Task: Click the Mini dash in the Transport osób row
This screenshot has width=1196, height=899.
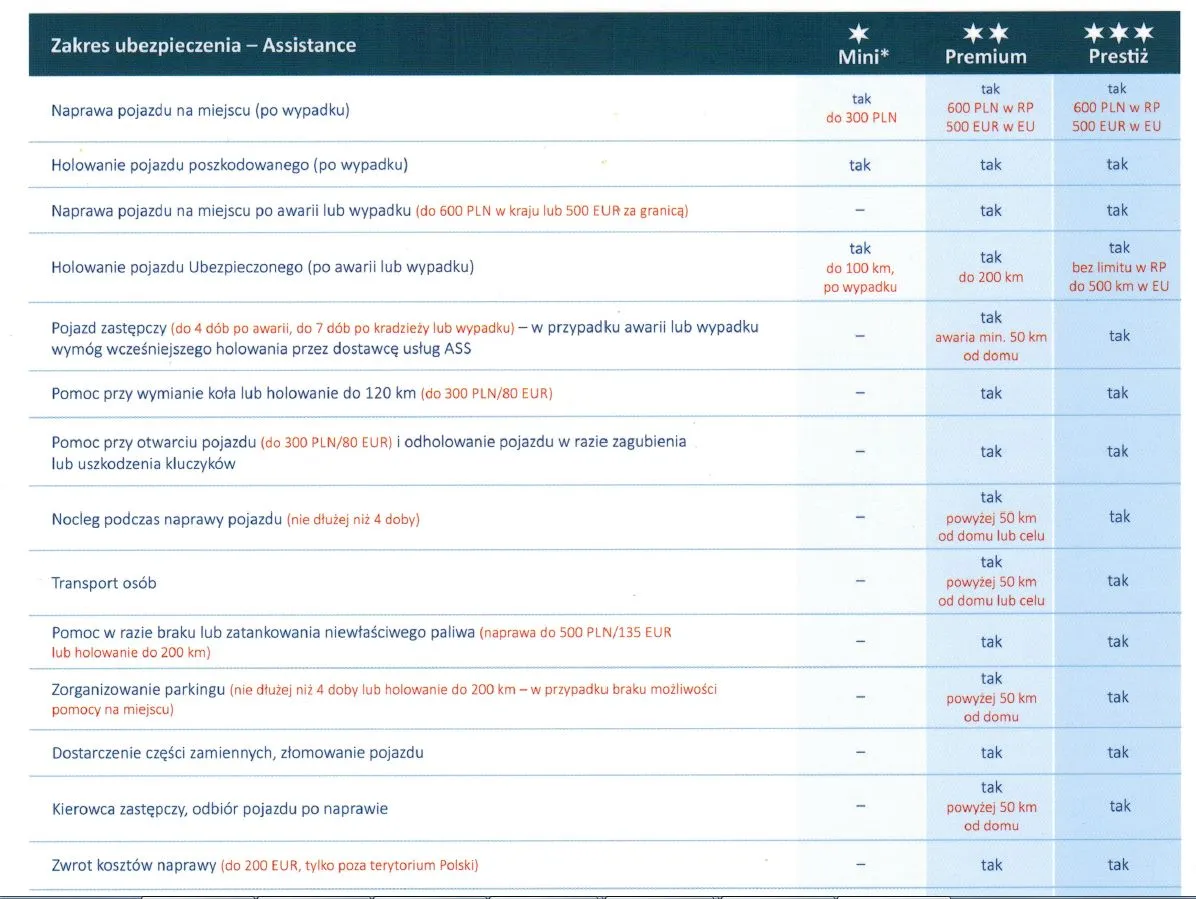Action: 860,581
